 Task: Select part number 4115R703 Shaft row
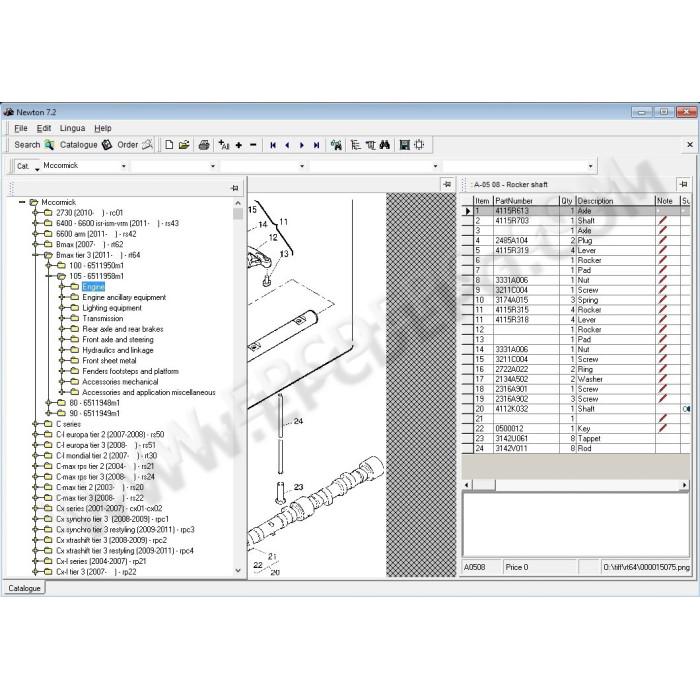(576, 221)
